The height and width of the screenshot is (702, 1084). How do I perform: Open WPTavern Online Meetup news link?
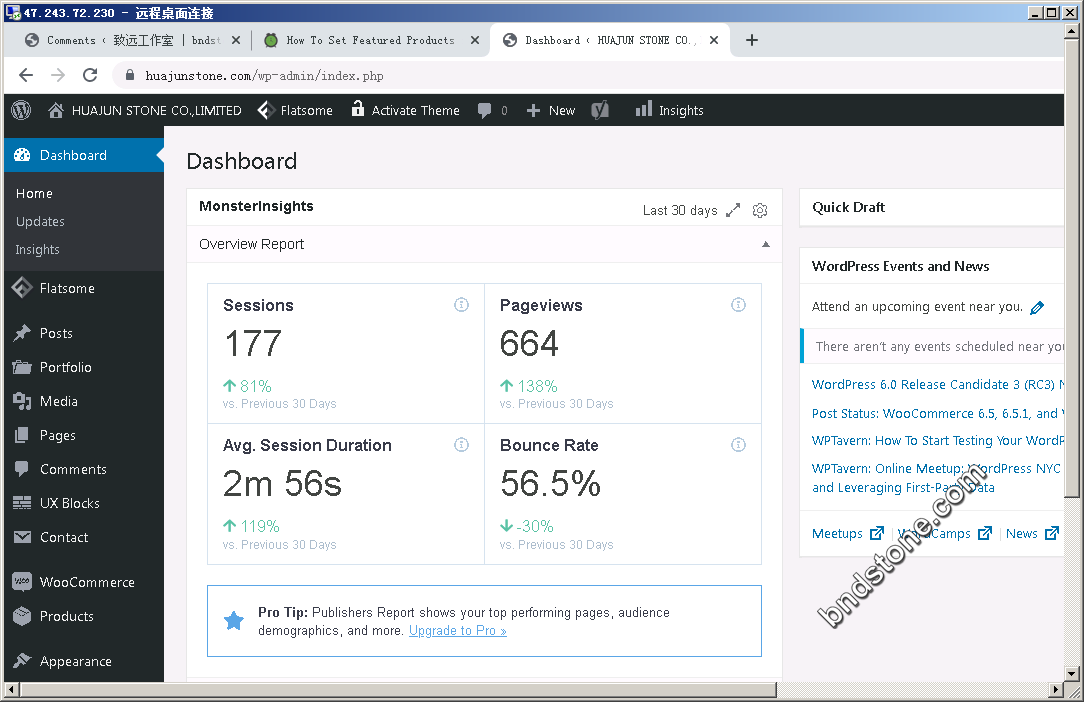[936, 478]
